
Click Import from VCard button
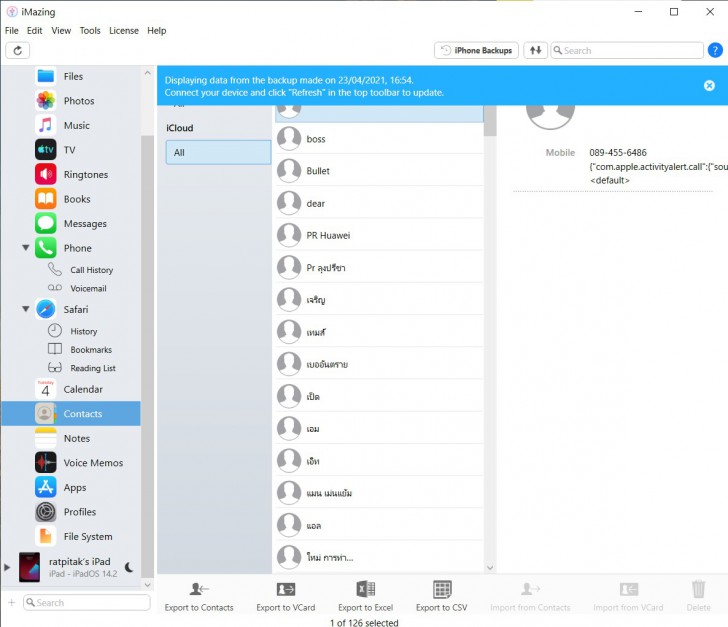pos(628,596)
